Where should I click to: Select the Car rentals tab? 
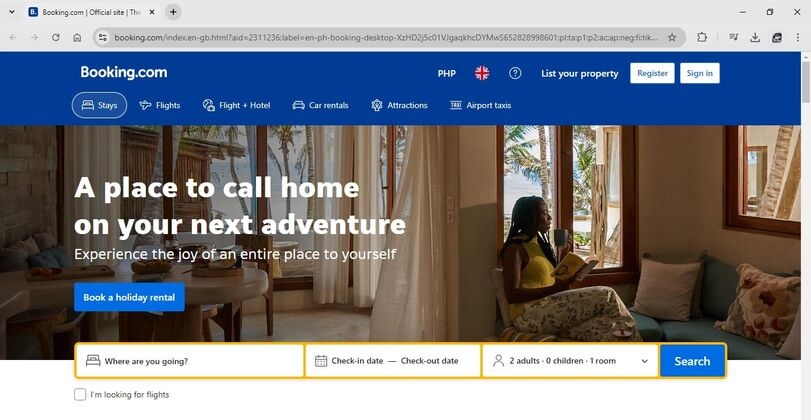(320, 105)
